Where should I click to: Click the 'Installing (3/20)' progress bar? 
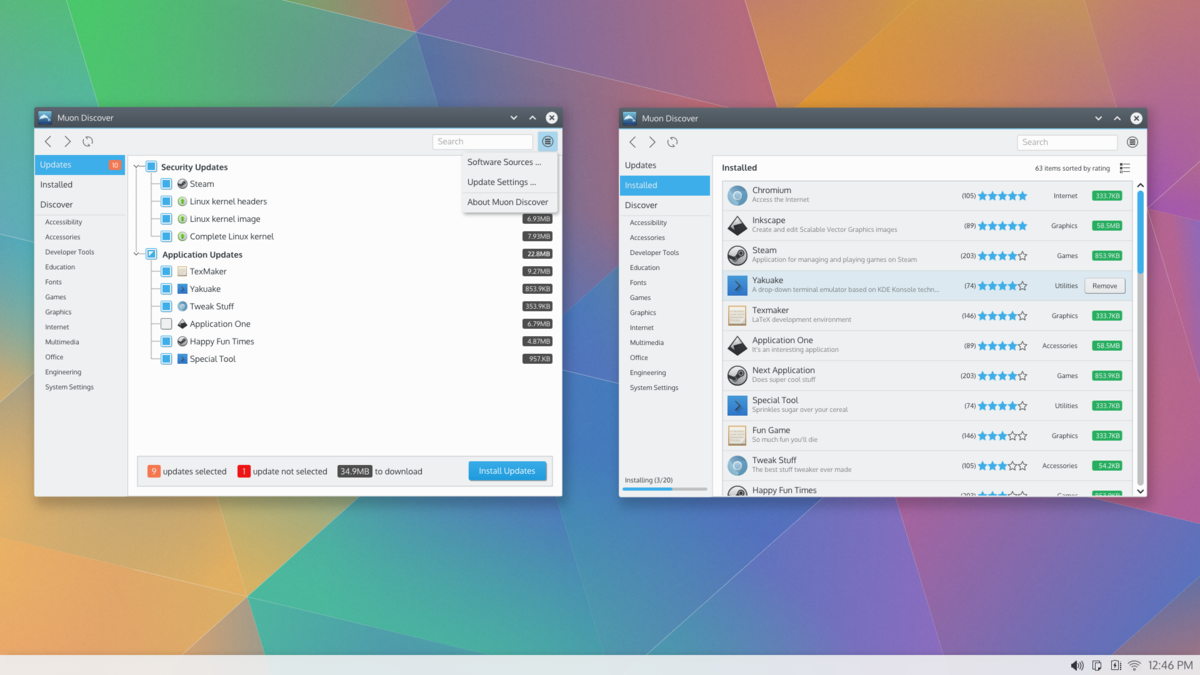(665, 489)
